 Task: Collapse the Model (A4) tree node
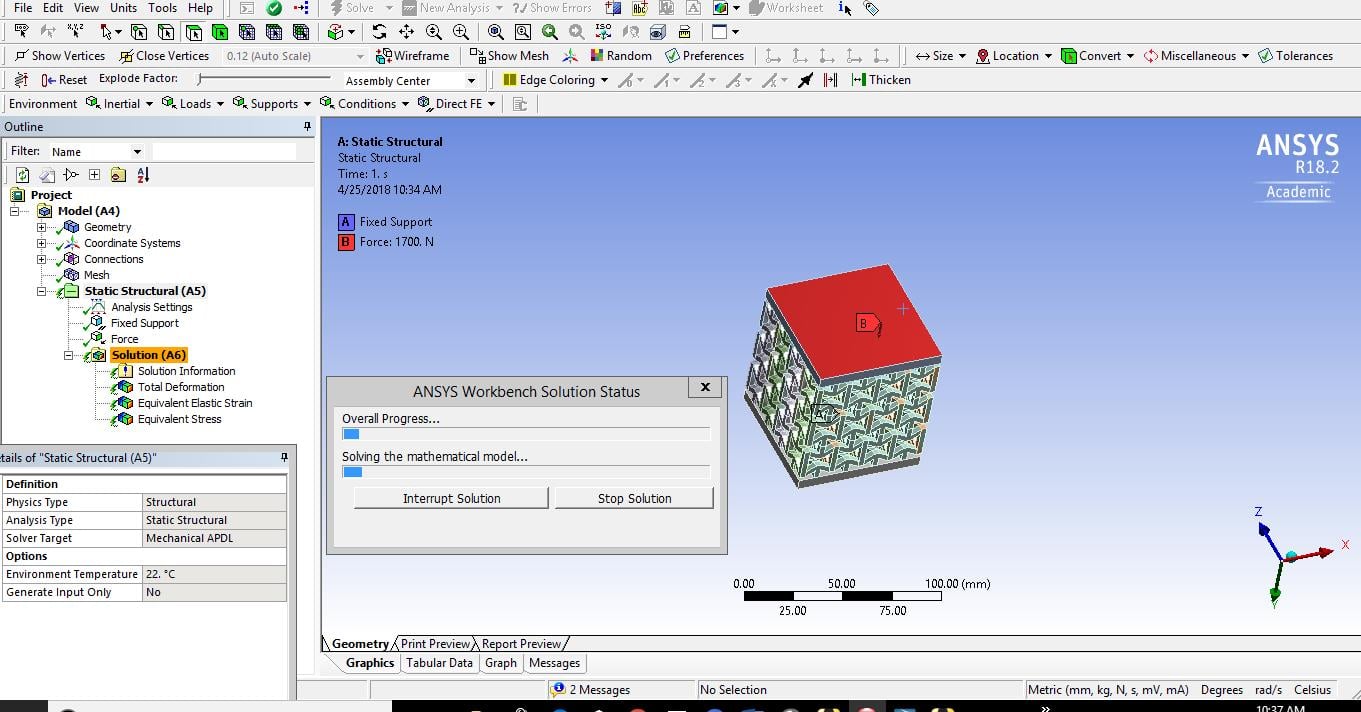[x=15, y=211]
